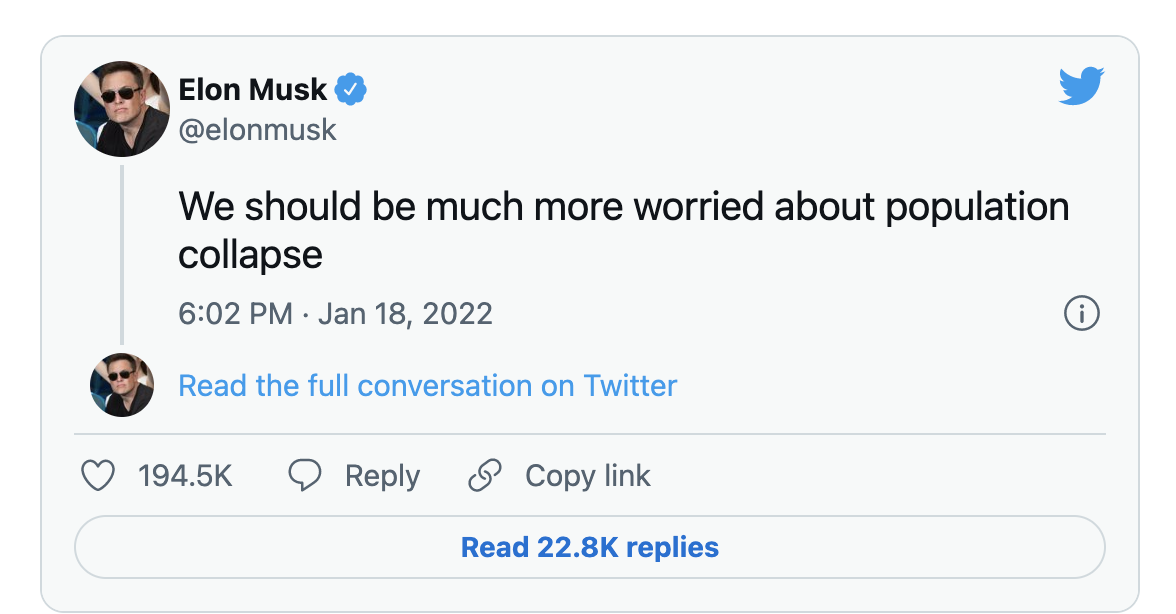Click small avatar beside the conversation link
This screenshot has width=1176, height=614.
122,385
